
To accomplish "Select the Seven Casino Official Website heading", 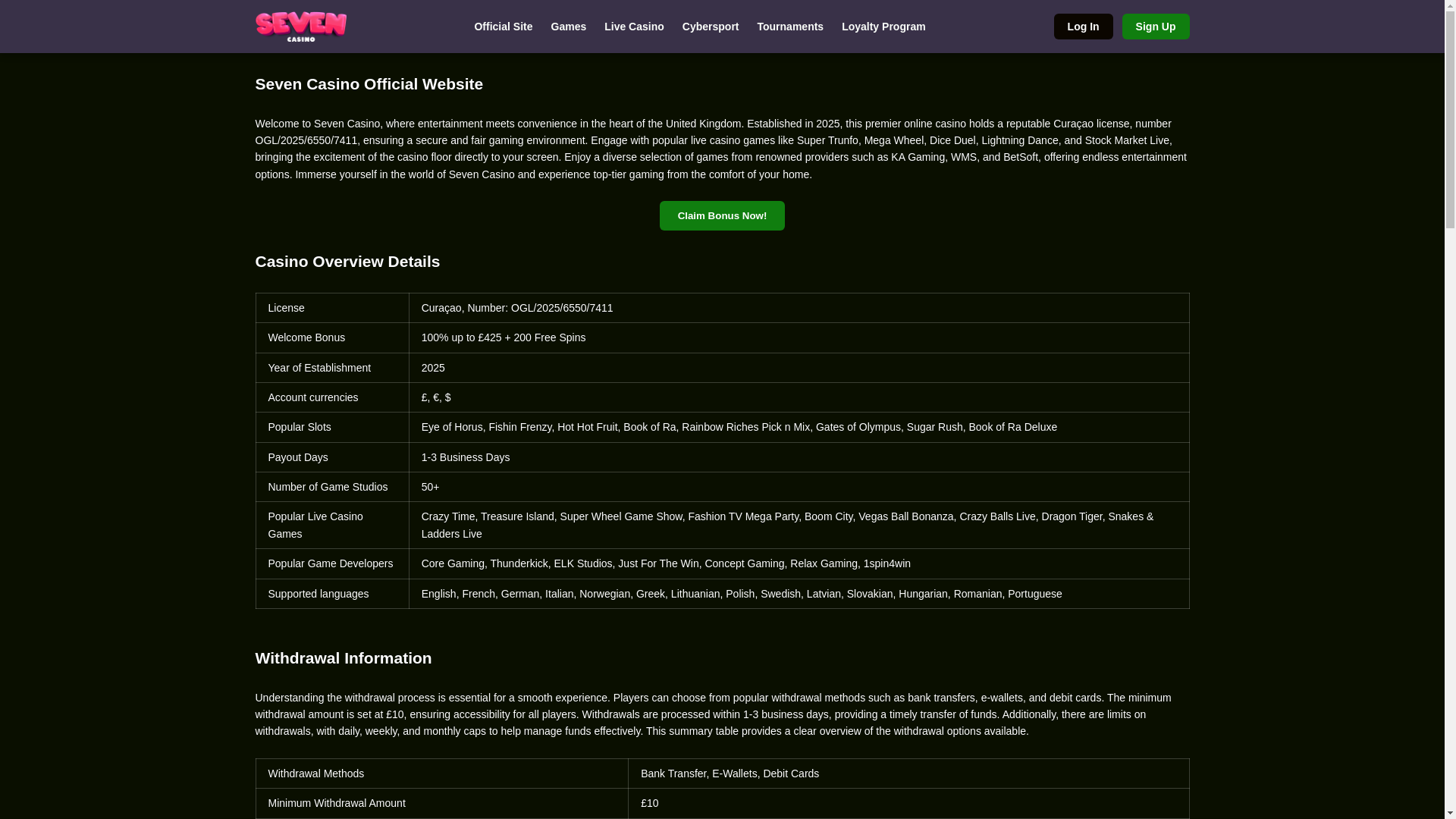I will tap(369, 84).
